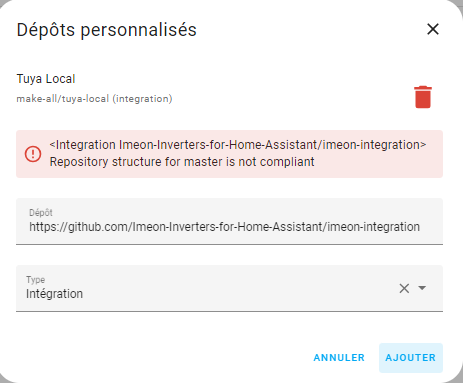Viewport: 463px width, 383px height.
Task: Open the Type combo box showing Intégration
Action: coord(229,288)
